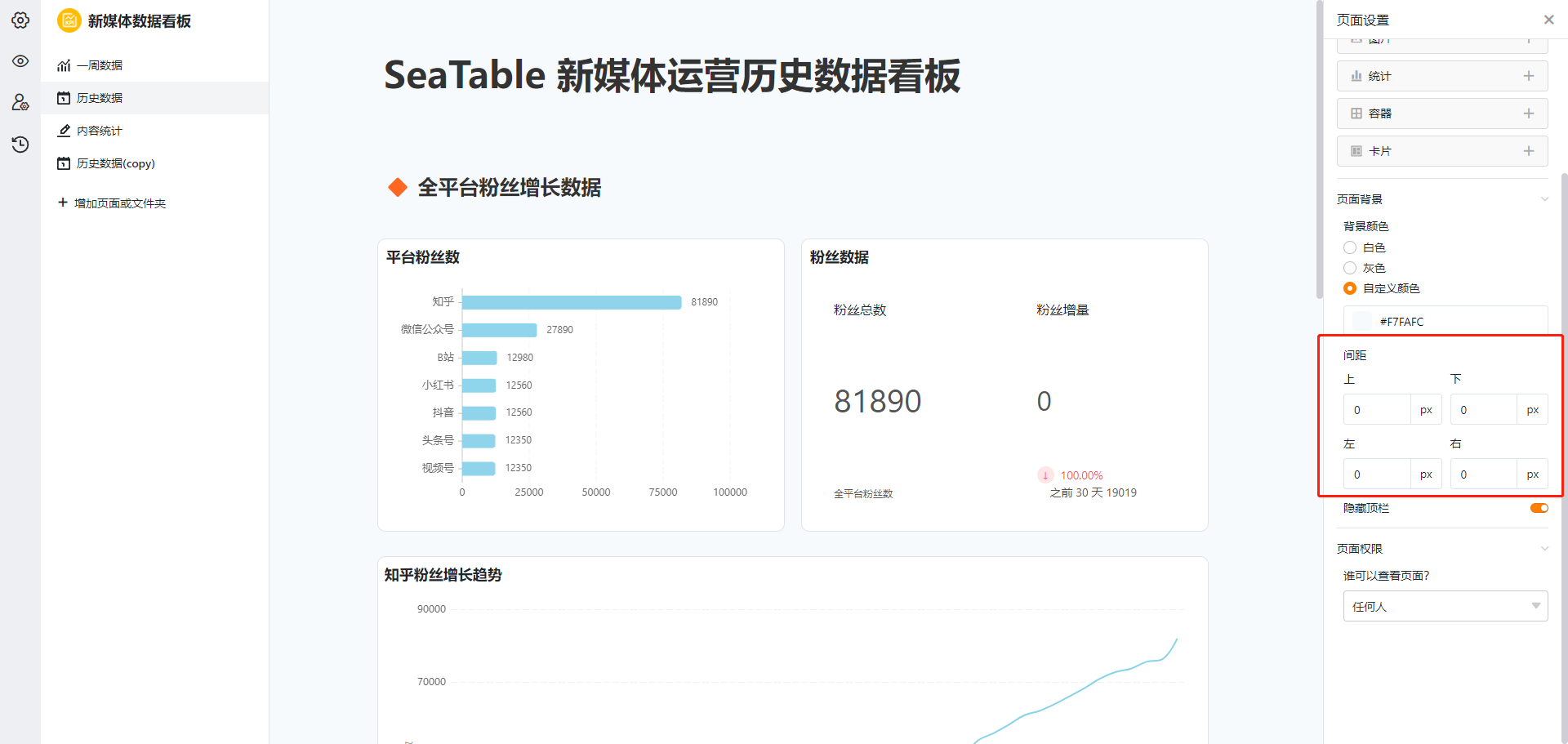Image resolution: width=1568 pixels, height=744 pixels.
Task: Click 增加页面或文件夹 to add a page
Action: click(111, 202)
